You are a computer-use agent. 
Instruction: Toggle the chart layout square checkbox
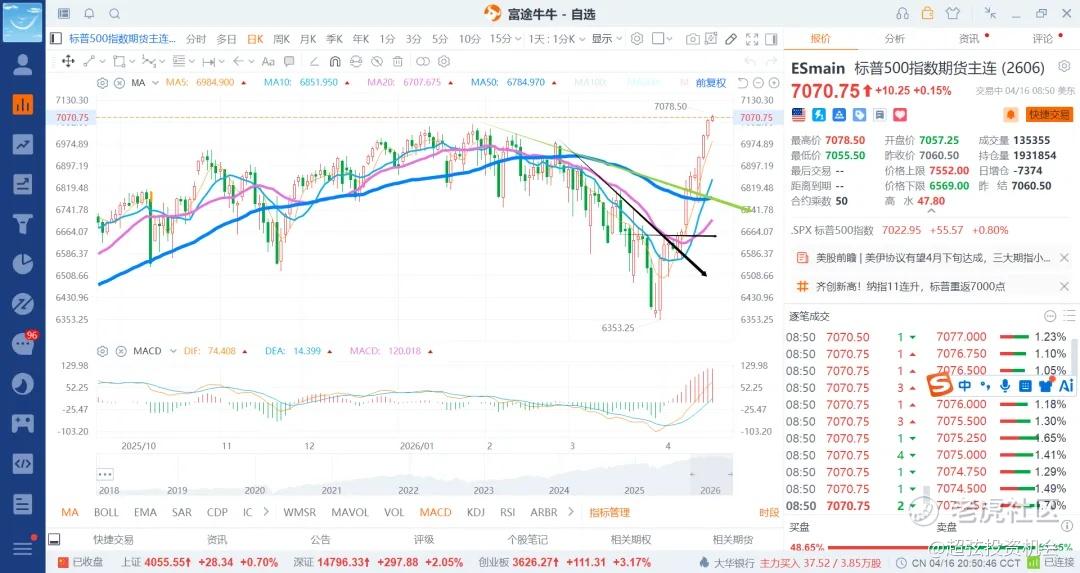pyautogui.click(x=658, y=39)
